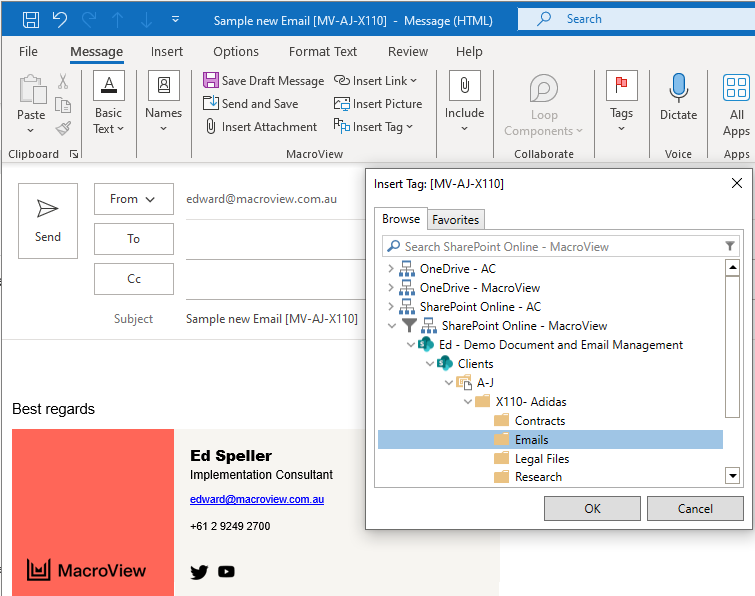Select the Research folder

click(528, 477)
